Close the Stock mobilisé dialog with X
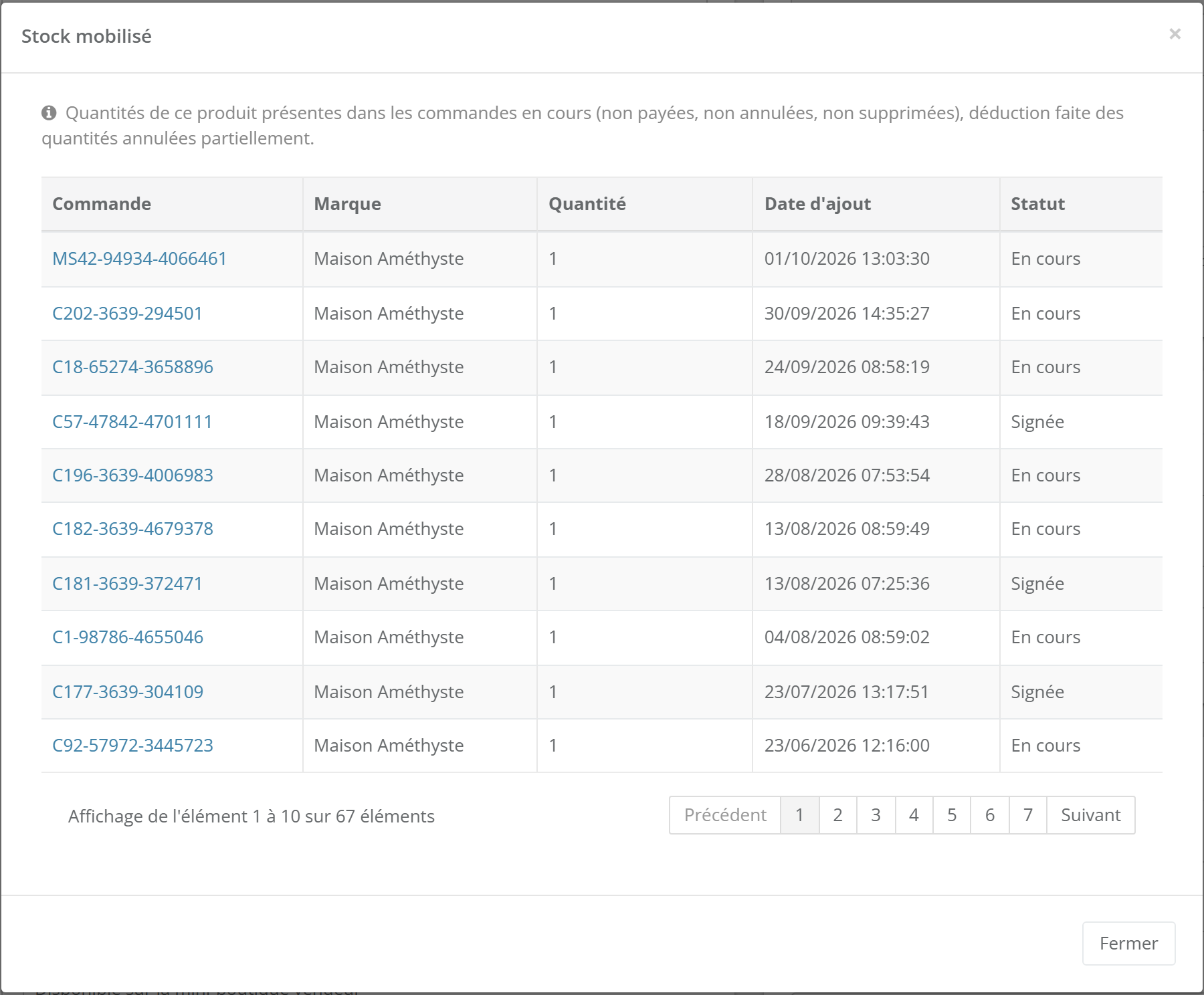 [x=1175, y=34]
